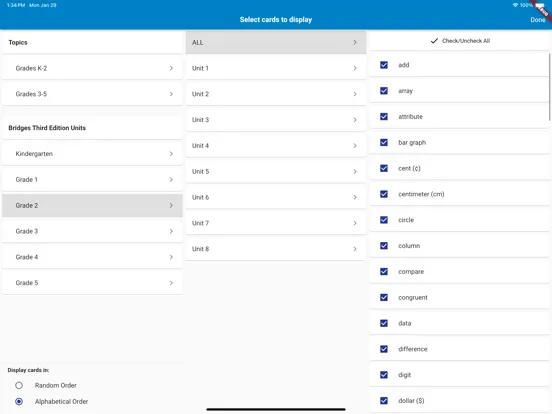This screenshot has width=552, height=414.
Task: Tap the Done button
Action: (x=538, y=20)
